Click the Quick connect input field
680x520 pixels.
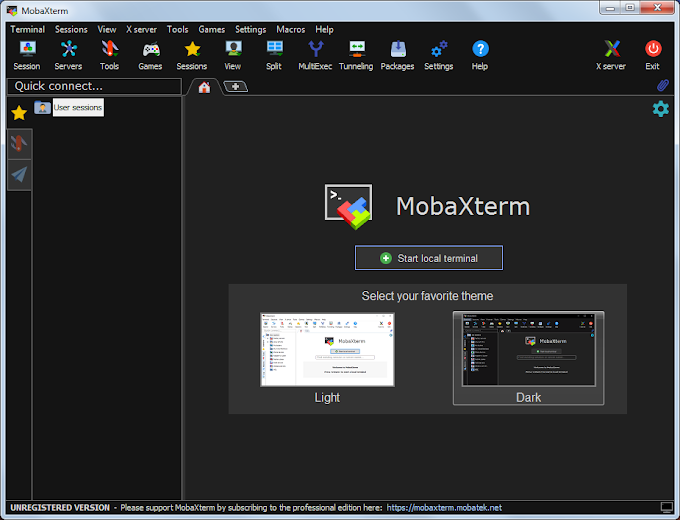(x=95, y=86)
